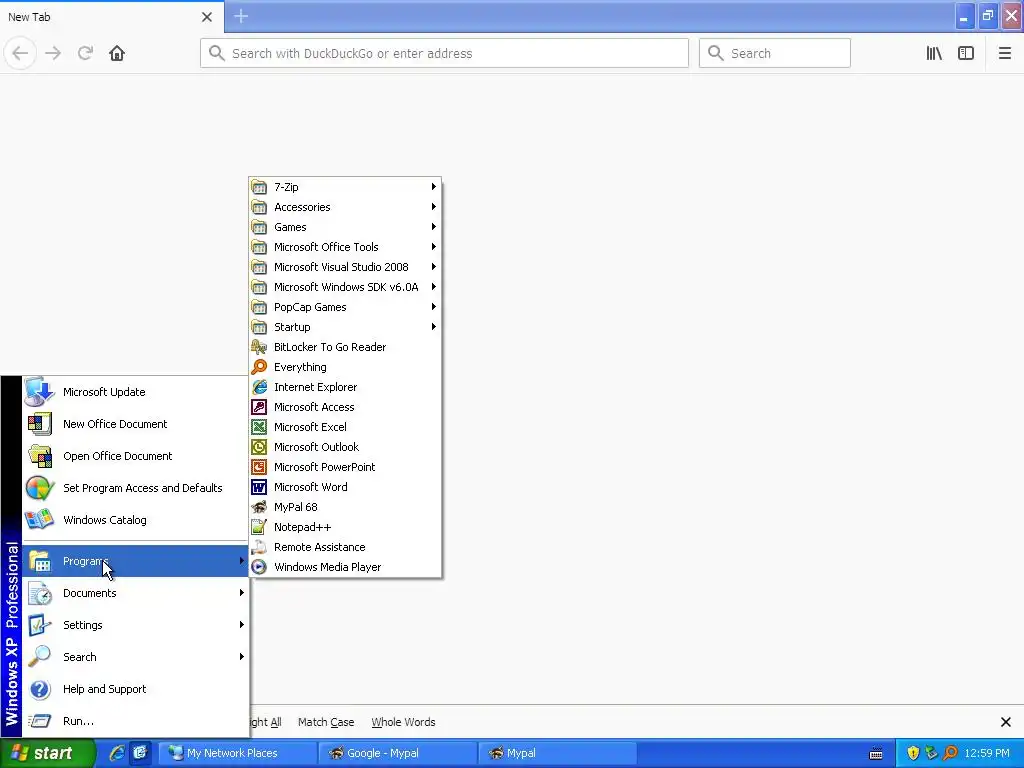Open Help and Support

pyautogui.click(x=135, y=689)
